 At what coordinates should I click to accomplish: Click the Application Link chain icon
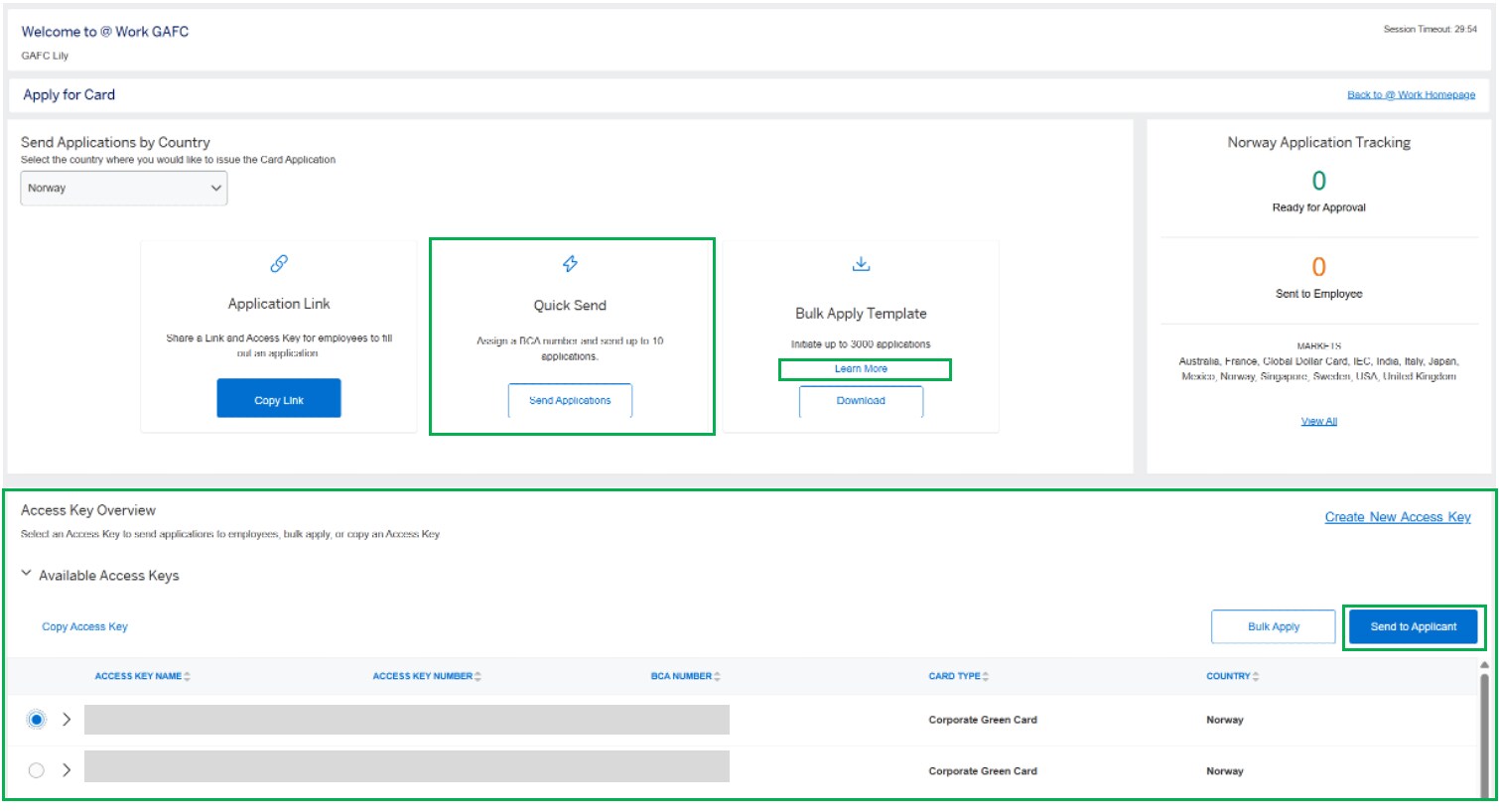pyautogui.click(x=278, y=263)
